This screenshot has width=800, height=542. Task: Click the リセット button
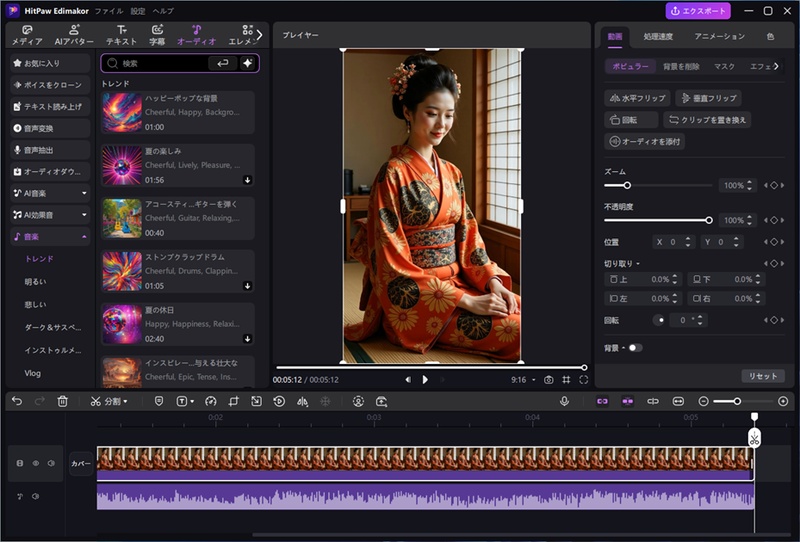click(x=763, y=376)
